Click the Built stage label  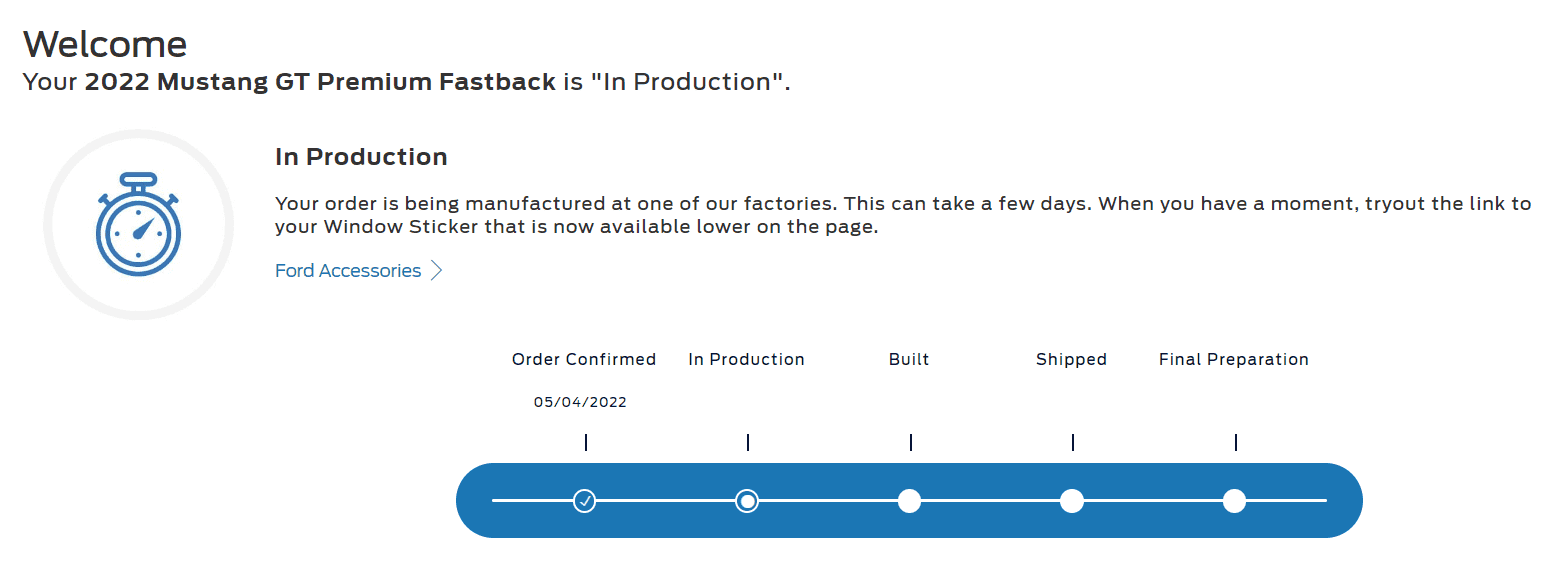pos(909,359)
